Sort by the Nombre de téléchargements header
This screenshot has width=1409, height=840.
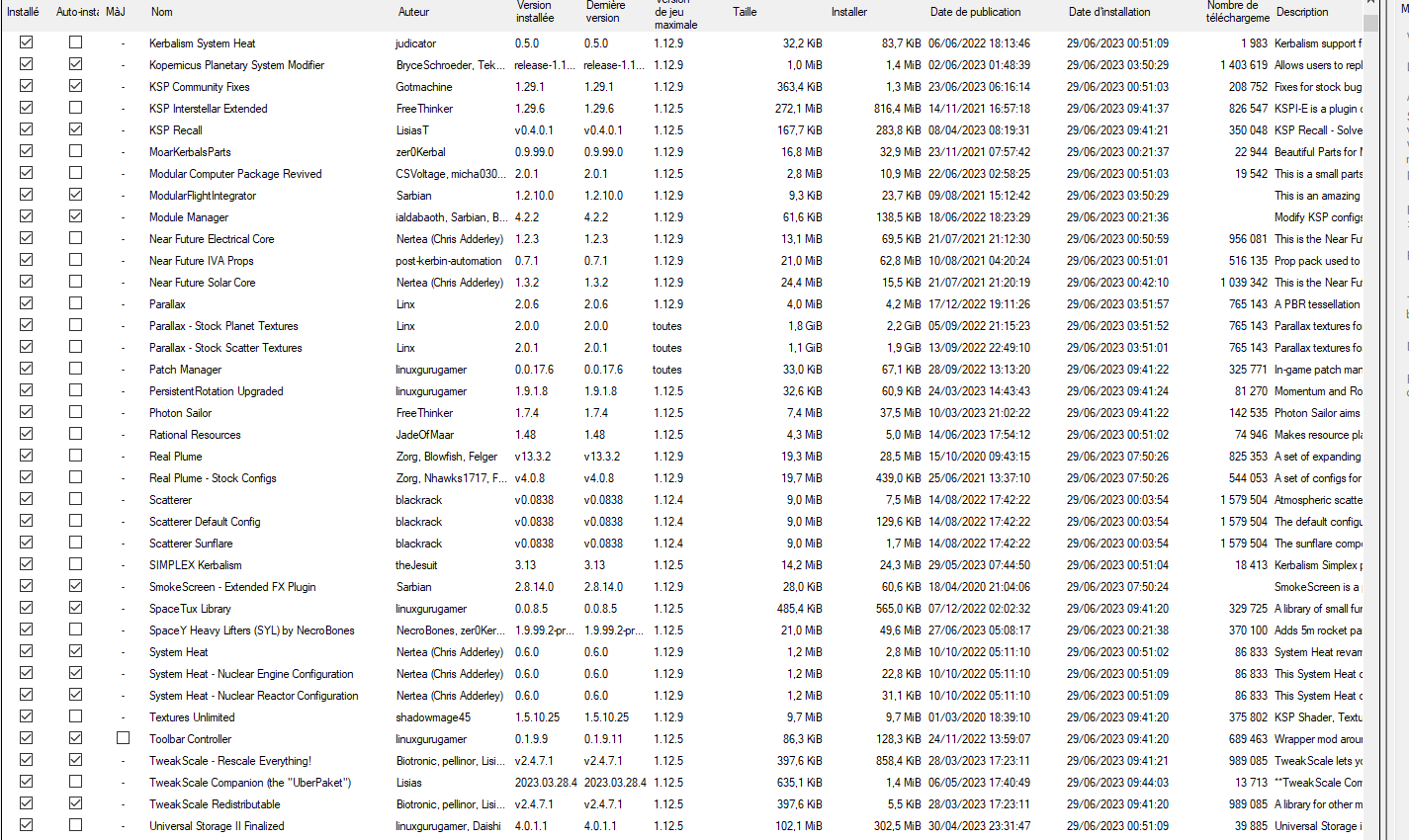click(x=1236, y=12)
